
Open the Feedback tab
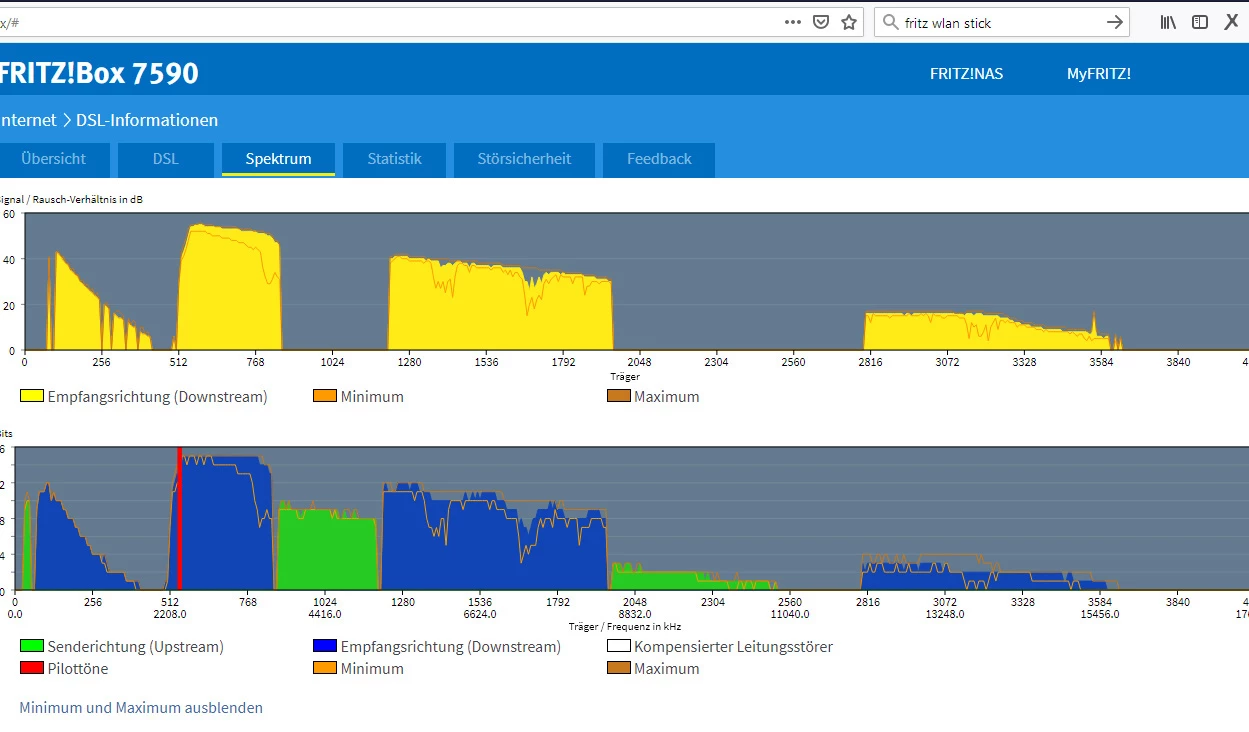click(x=659, y=159)
